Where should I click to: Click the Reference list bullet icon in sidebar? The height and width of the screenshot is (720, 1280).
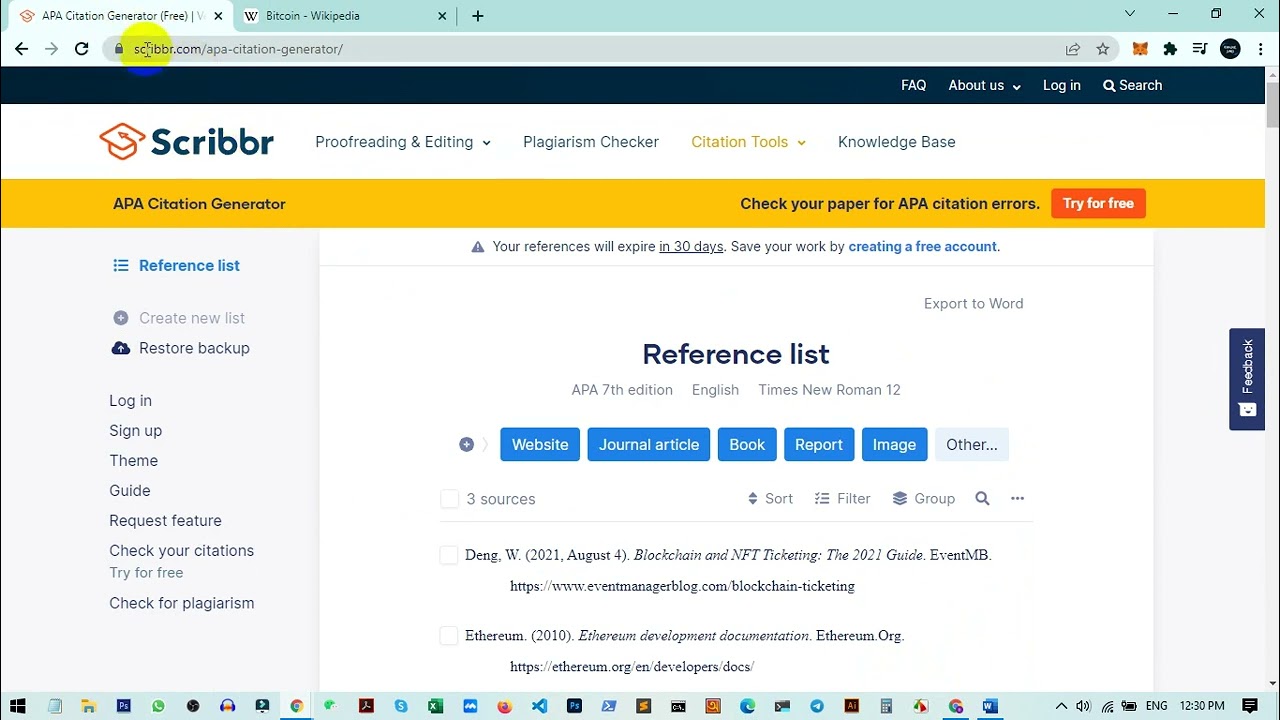[x=121, y=265]
